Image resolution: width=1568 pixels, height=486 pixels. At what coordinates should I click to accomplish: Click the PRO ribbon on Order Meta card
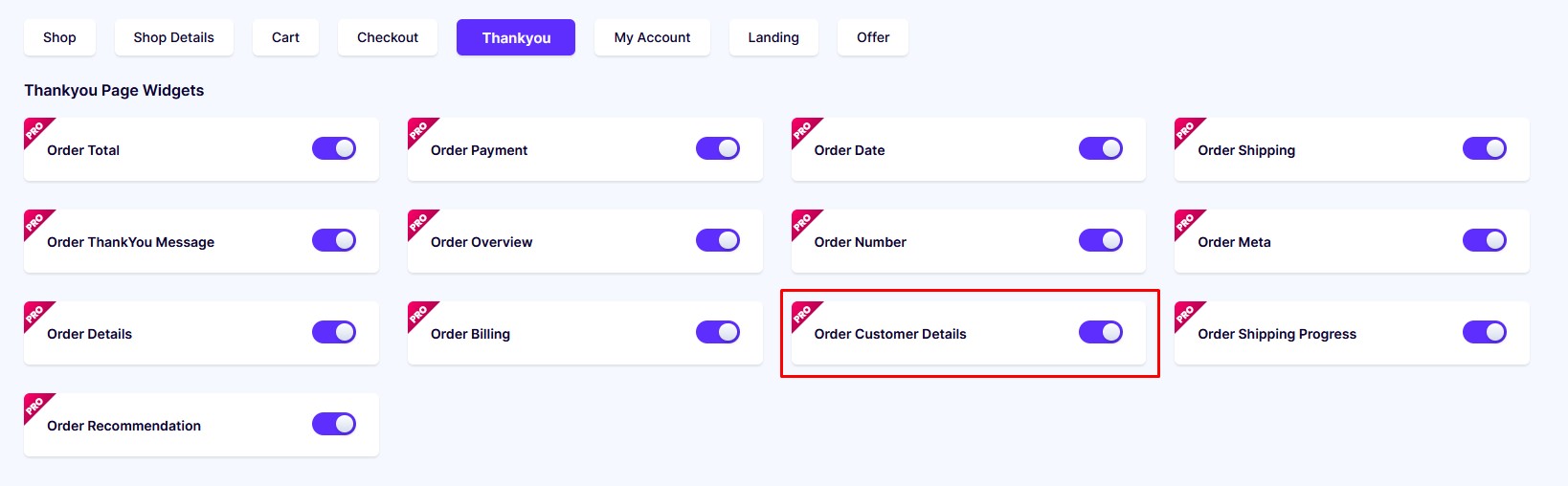1186,221
